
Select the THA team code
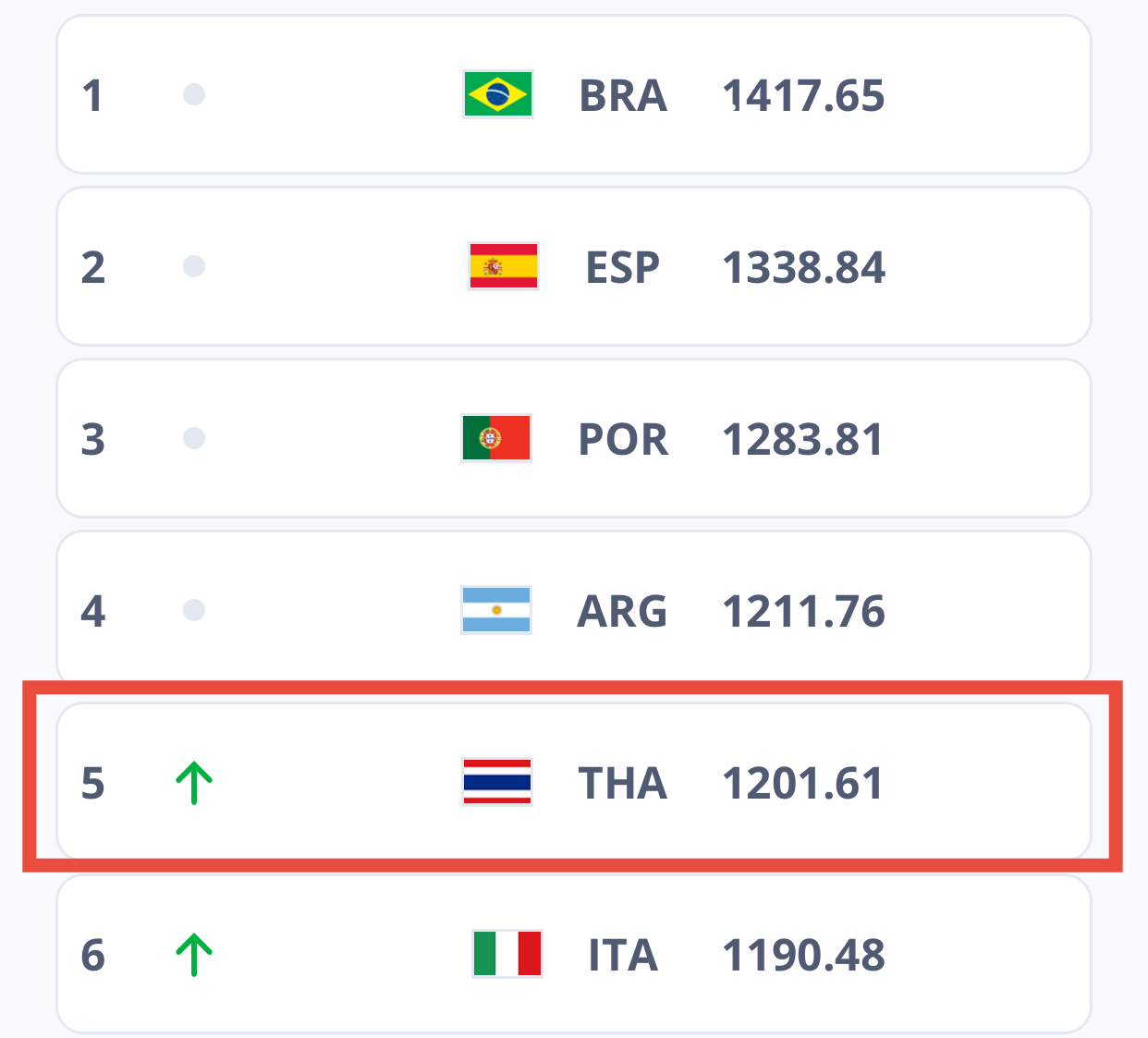coord(623,784)
